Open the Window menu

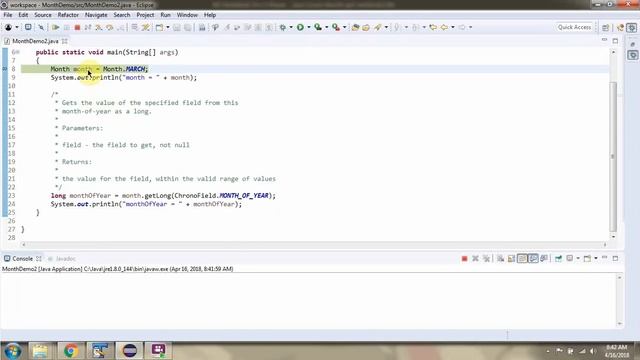click(187, 15)
